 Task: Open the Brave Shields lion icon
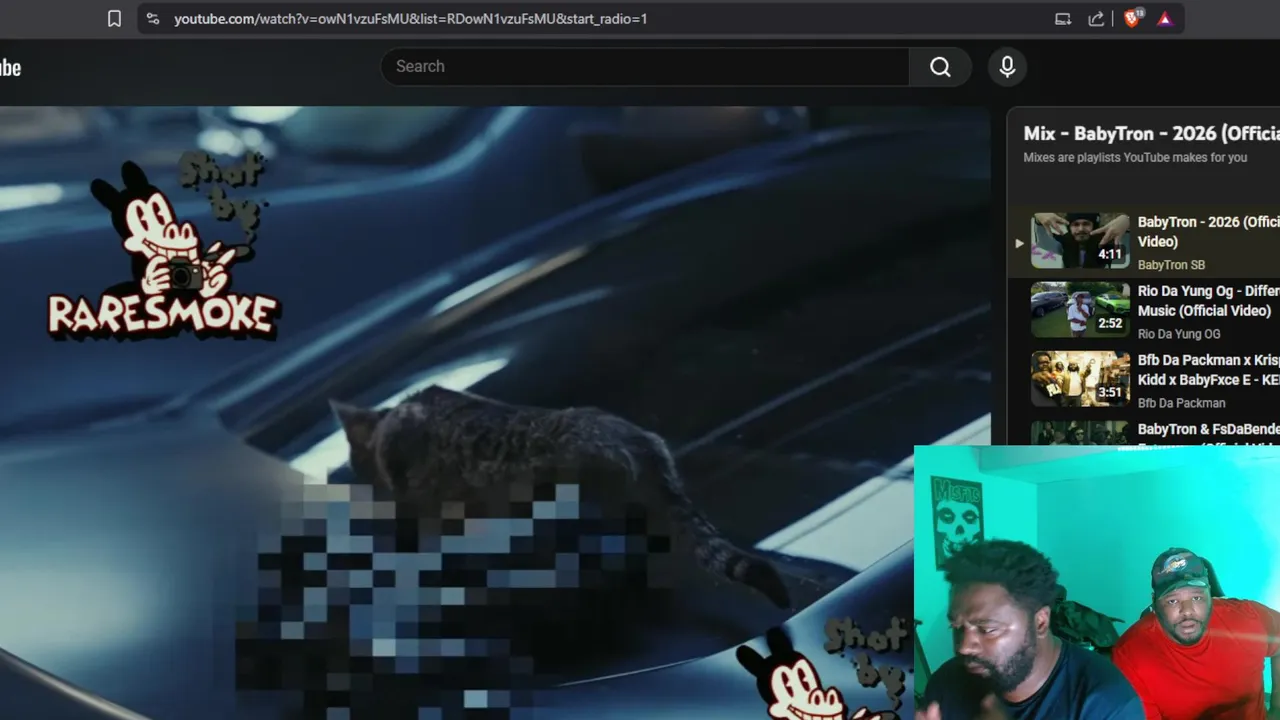1133,18
